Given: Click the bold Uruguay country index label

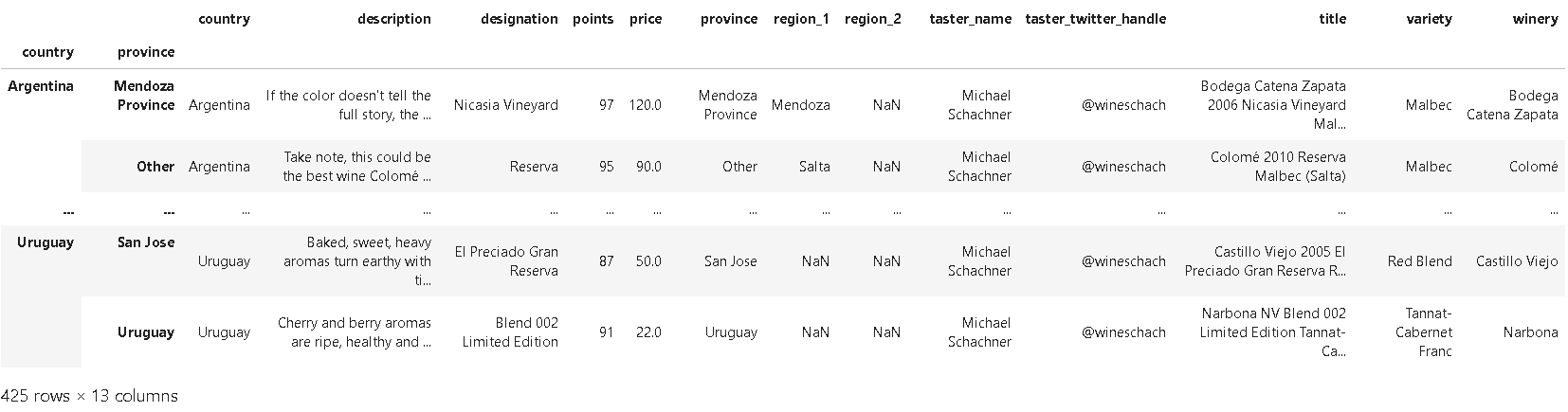Looking at the screenshot, I should [46, 242].
